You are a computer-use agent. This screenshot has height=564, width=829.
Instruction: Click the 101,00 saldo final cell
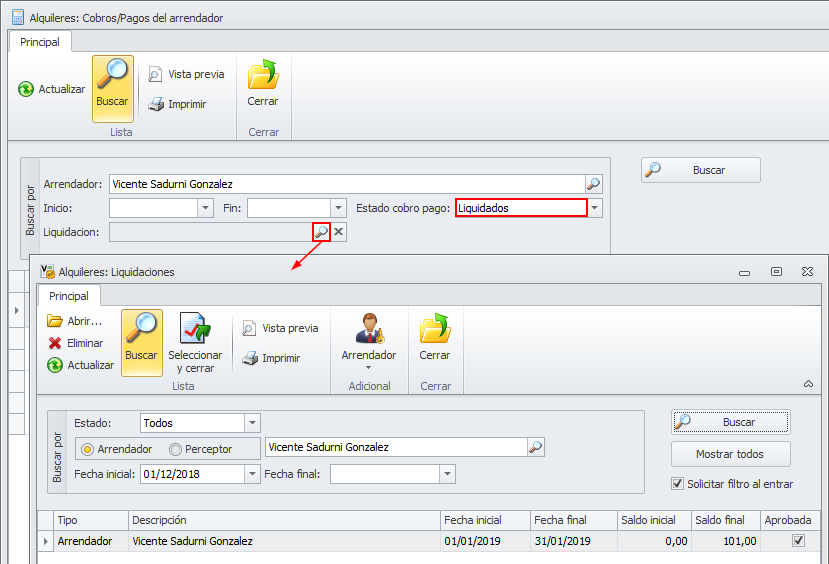click(x=726, y=541)
